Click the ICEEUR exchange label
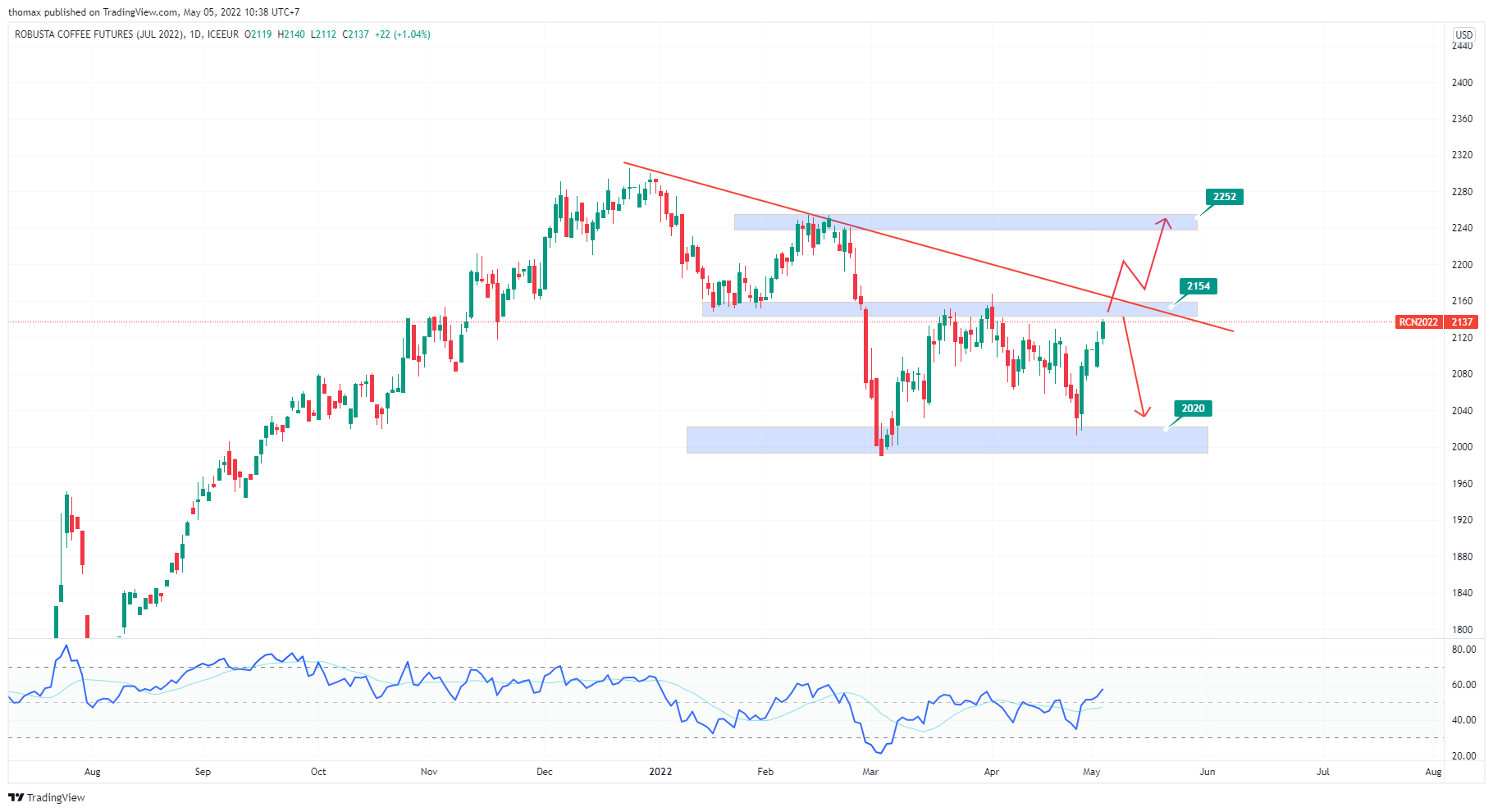Screen dimensions: 1493x812 (x=223, y=34)
